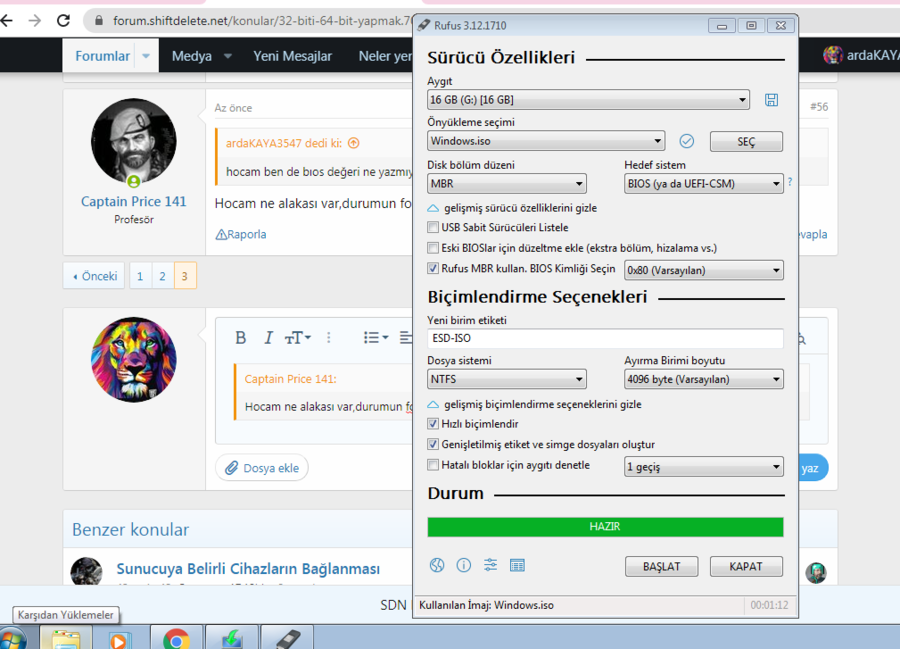Show Rufus log icon
The width and height of the screenshot is (900, 649).
coord(517,565)
